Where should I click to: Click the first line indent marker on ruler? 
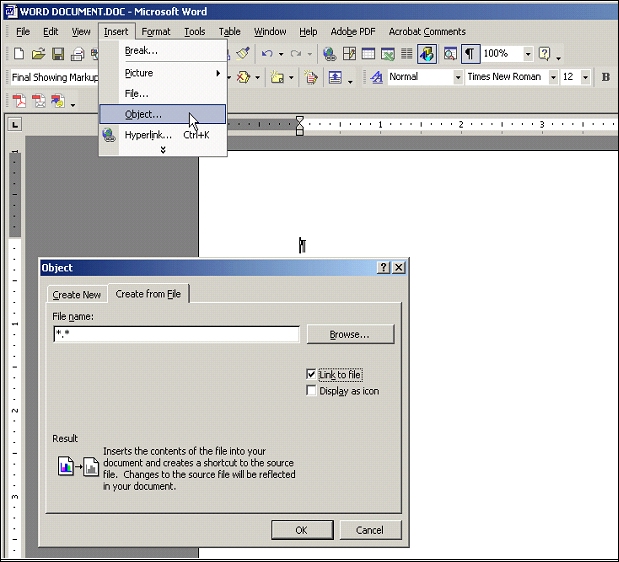click(x=300, y=120)
